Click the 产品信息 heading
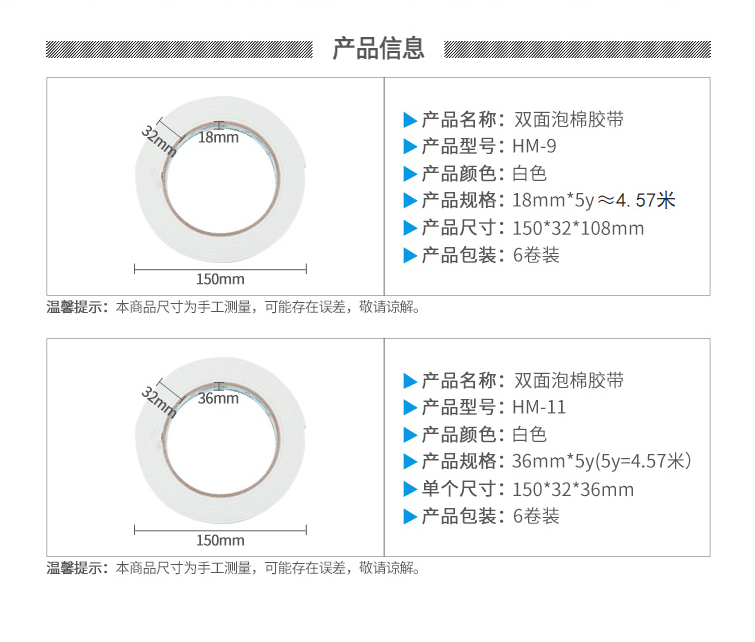The width and height of the screenshot is (755, 642). 378,49
